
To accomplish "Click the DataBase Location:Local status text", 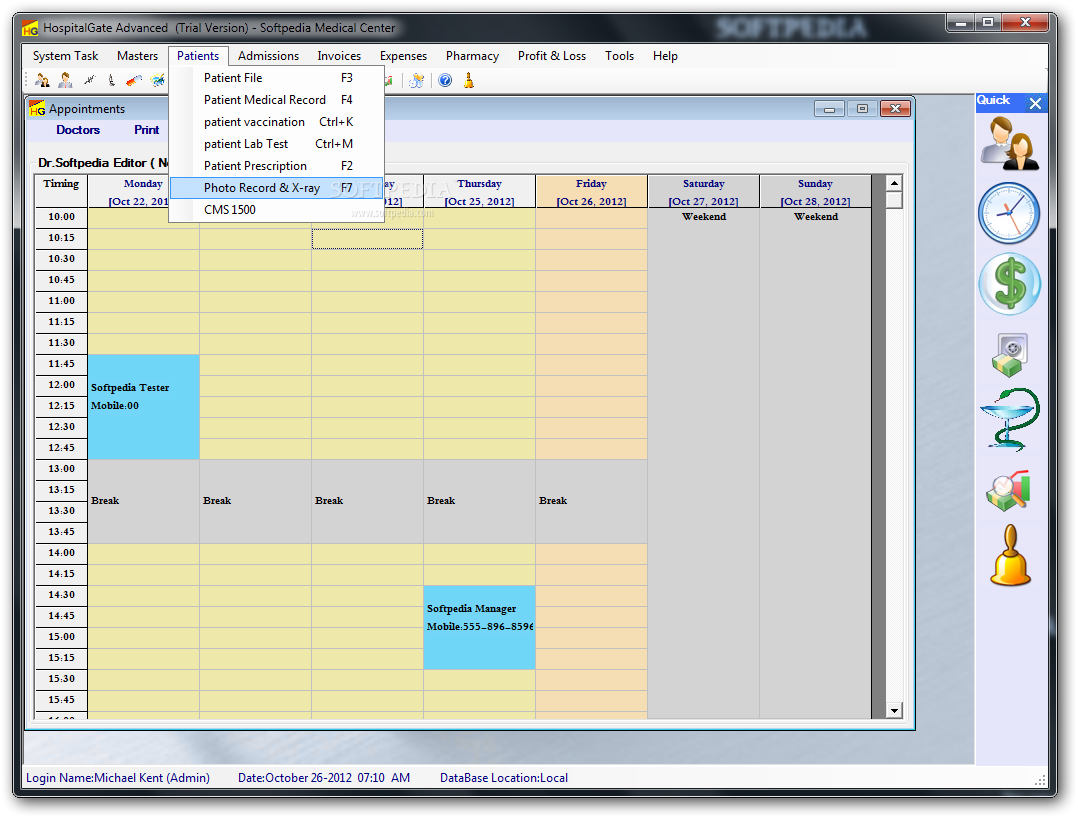I will 504,778.
